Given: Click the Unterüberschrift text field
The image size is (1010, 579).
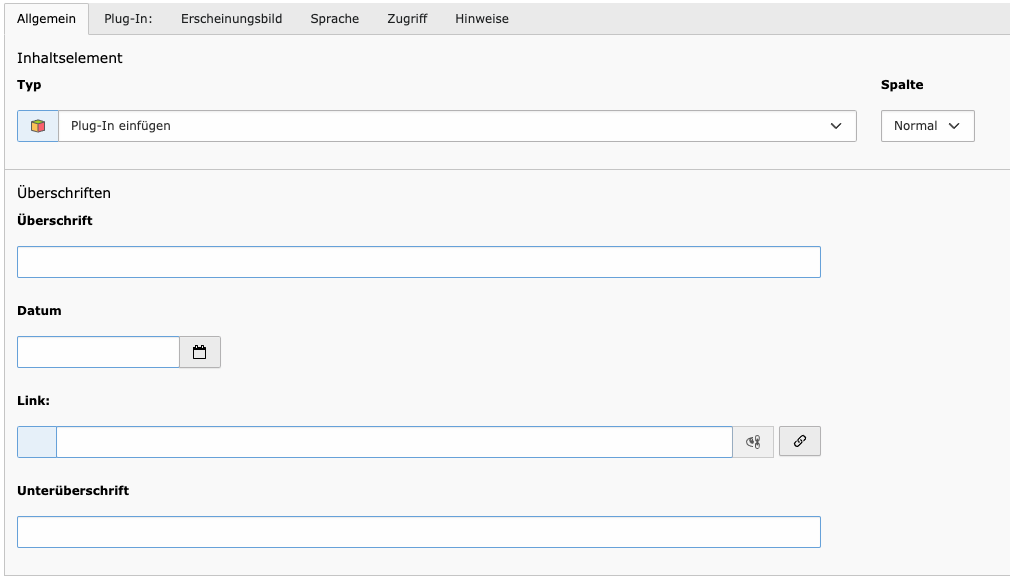Looking at the screenshot, I should (x=418, y=532).
